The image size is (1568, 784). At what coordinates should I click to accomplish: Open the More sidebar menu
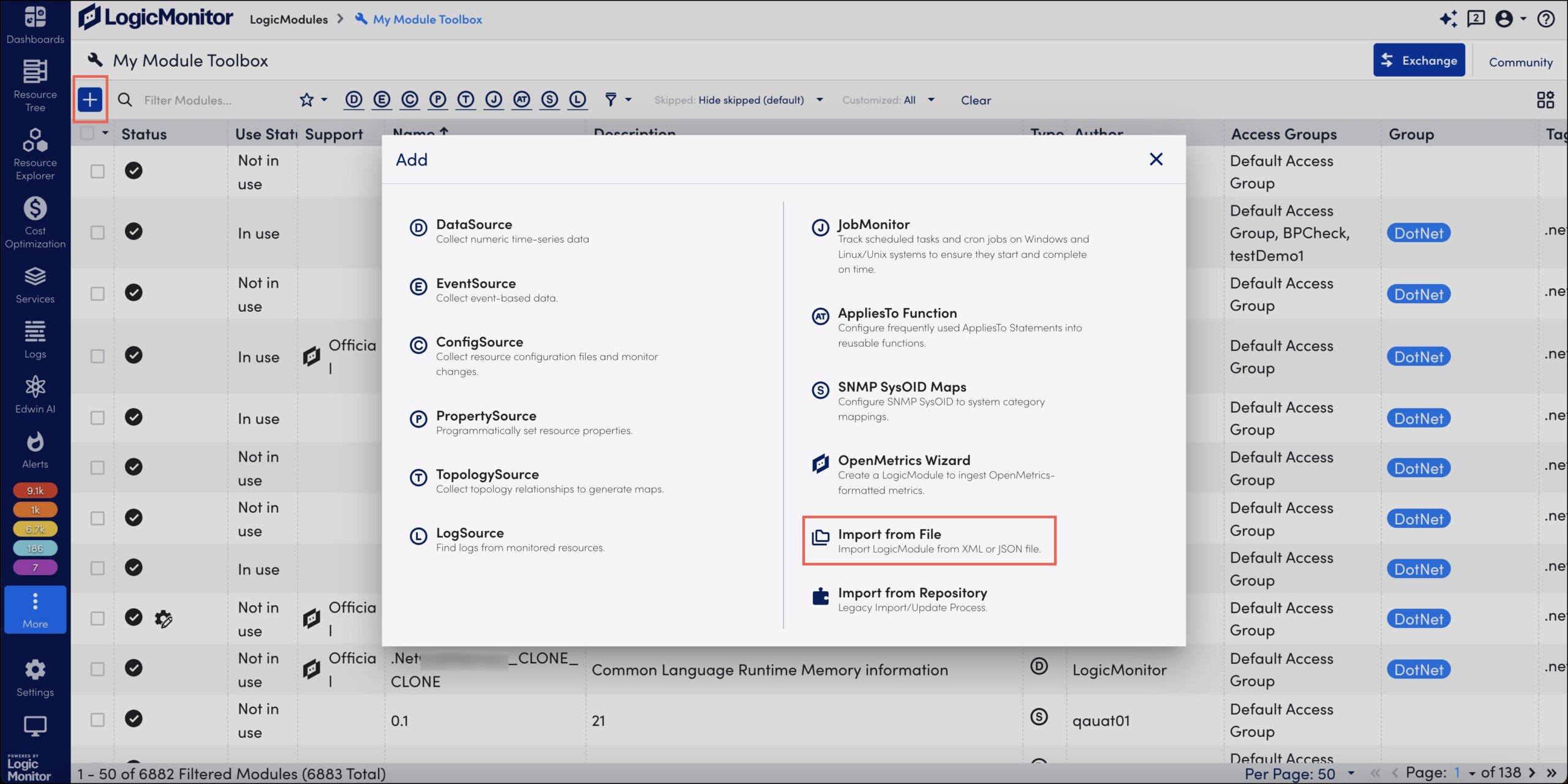click(35, 609)
